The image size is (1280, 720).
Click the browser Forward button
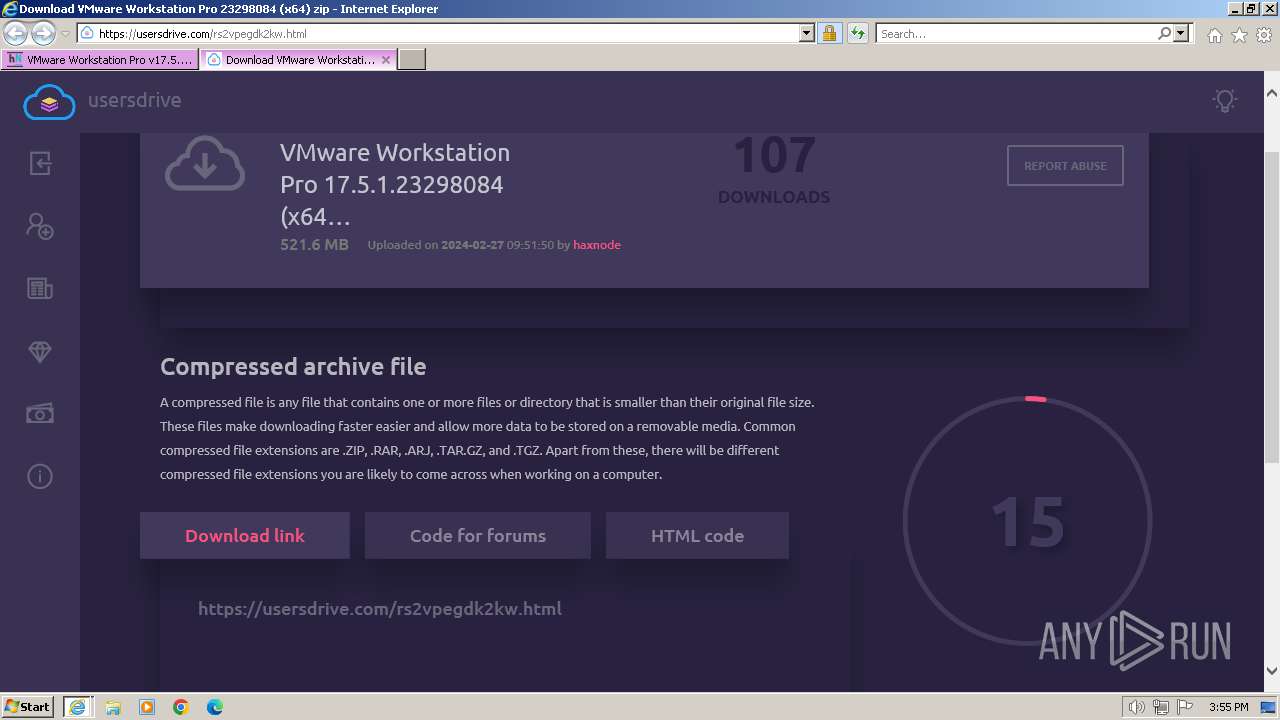pos(43,33)
